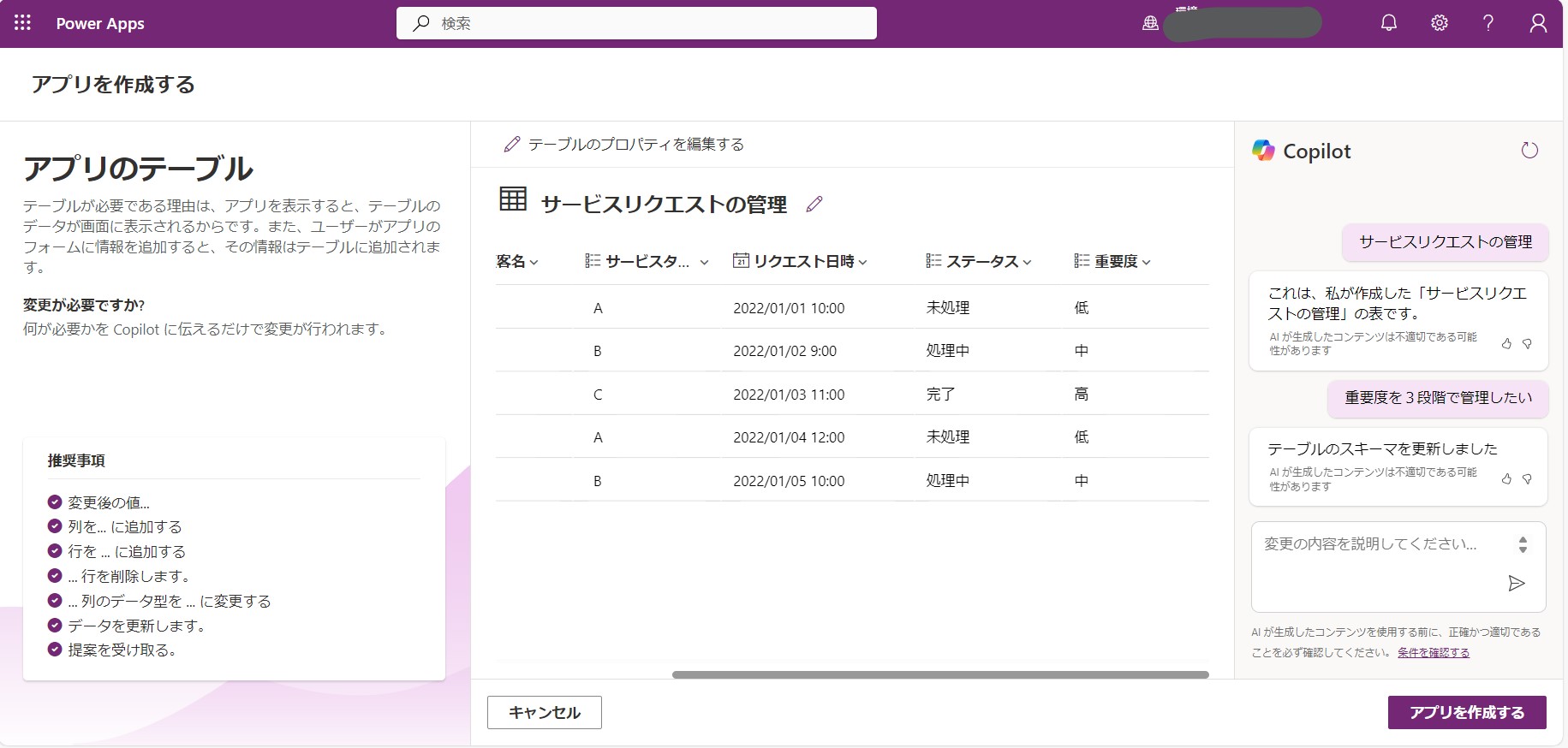Click choice icon of サービスタ... column
This screenshot has width=1568, height=748.
click(x=593, y=261)
